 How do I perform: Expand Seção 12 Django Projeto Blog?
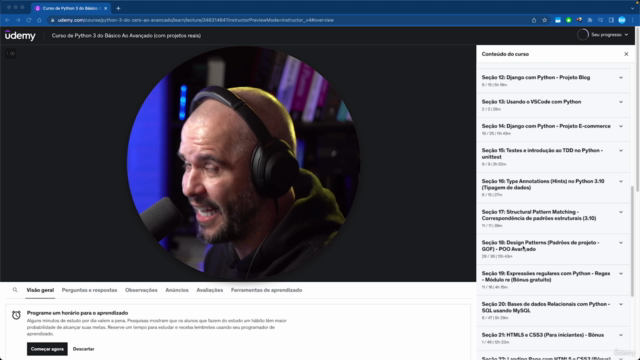tap(621, 78)
